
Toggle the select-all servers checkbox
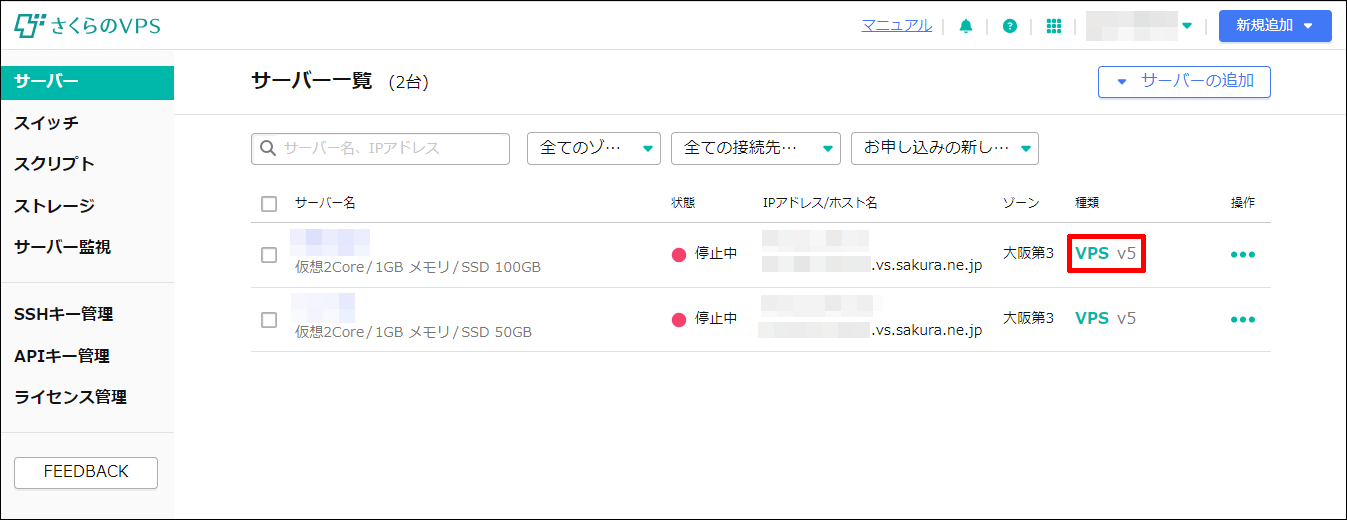[x=269, y=204]
